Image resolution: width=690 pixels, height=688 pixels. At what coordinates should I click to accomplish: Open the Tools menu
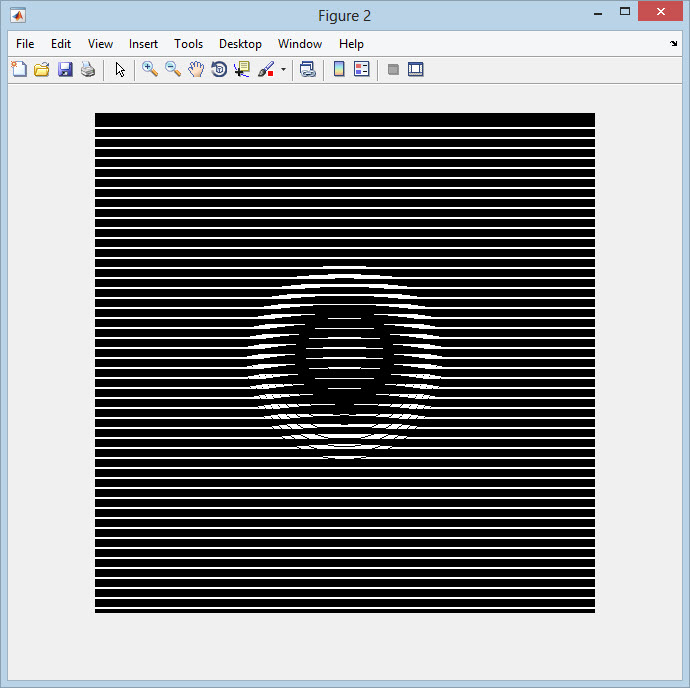pyautogui.click(x=188, y=44)
